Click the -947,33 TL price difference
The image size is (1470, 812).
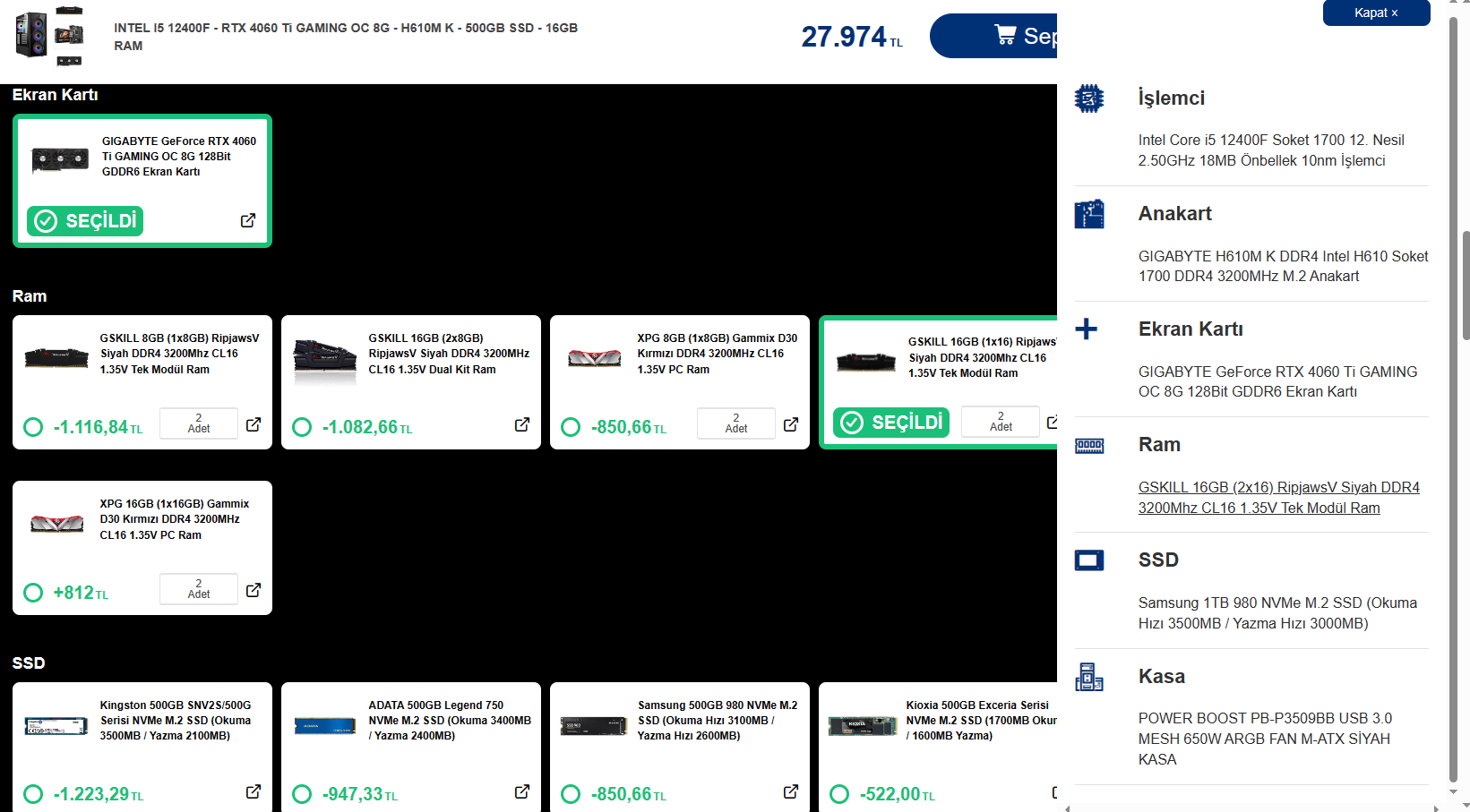pos(360,795)
